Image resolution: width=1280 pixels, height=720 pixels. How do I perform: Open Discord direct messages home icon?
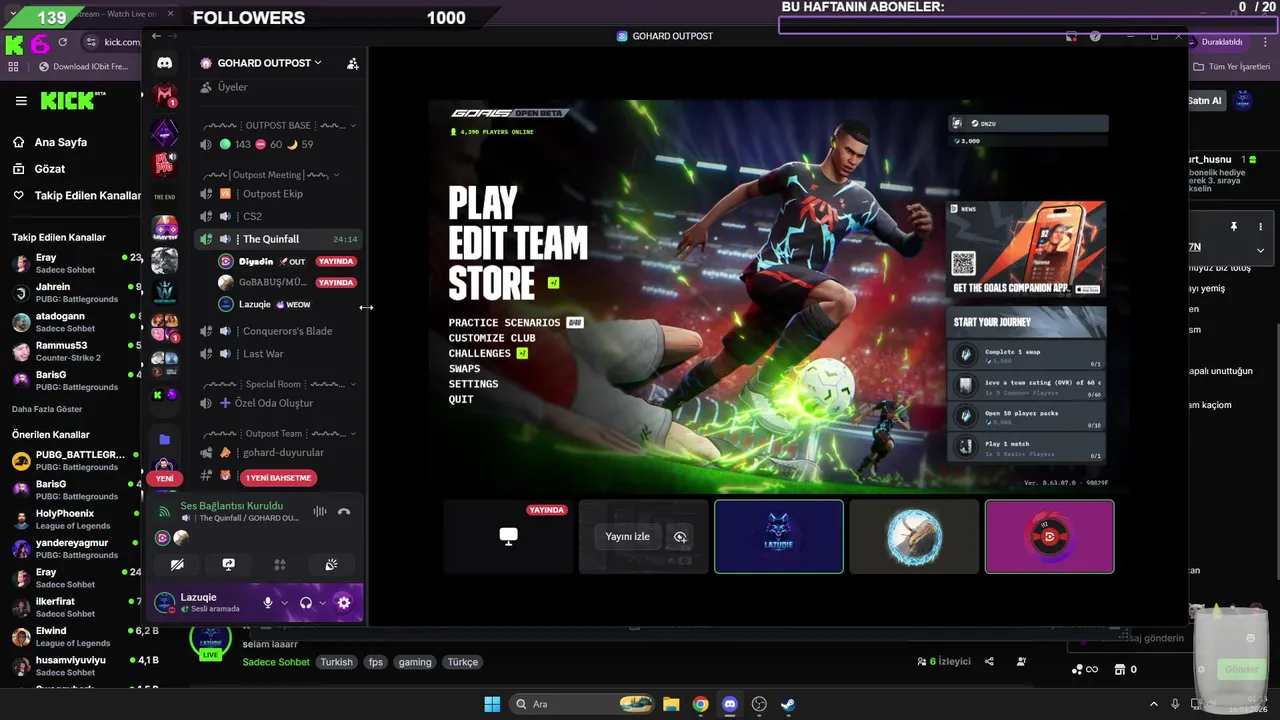pos(165,63)
